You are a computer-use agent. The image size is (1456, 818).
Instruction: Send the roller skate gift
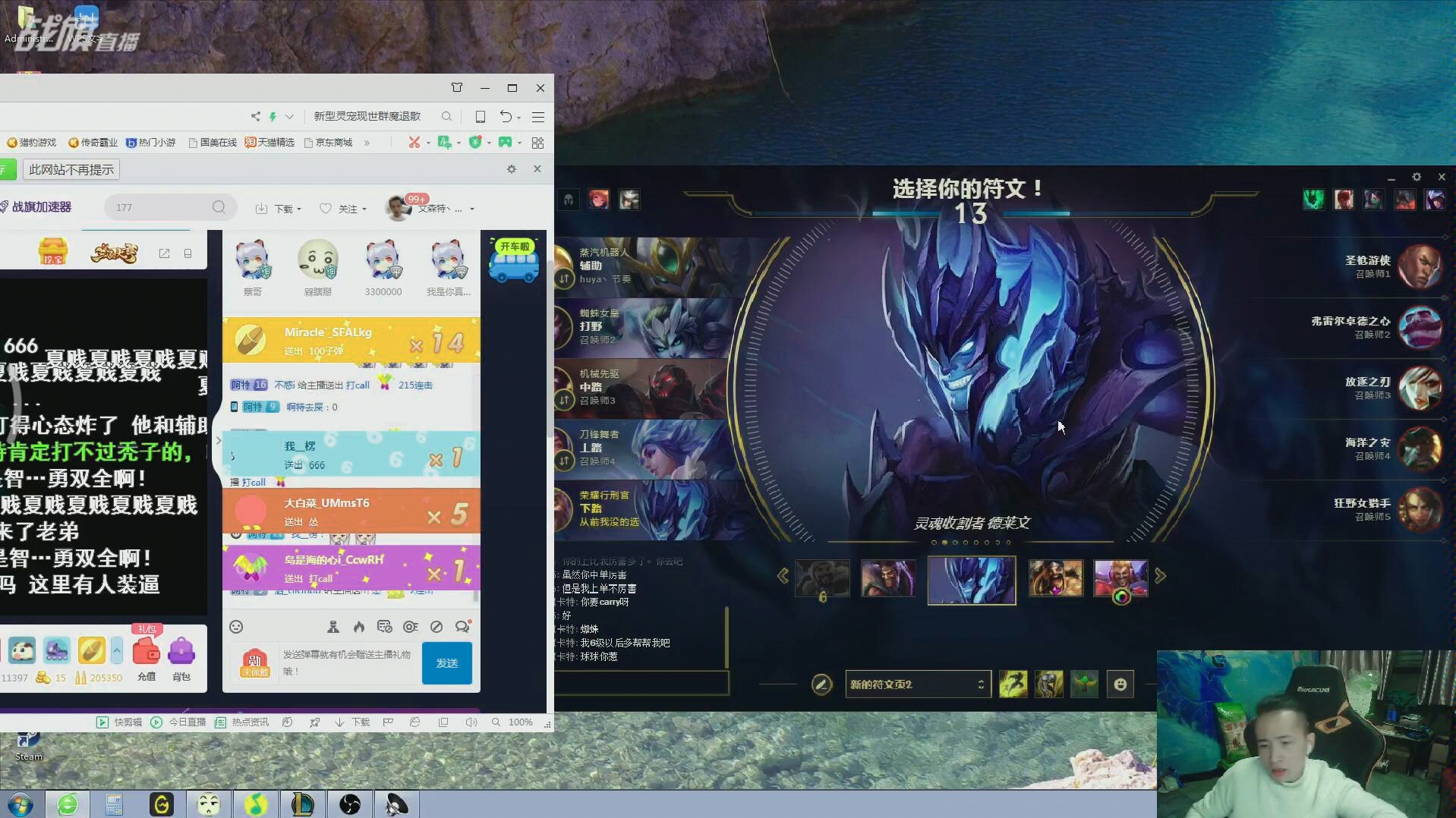point(56,651)
